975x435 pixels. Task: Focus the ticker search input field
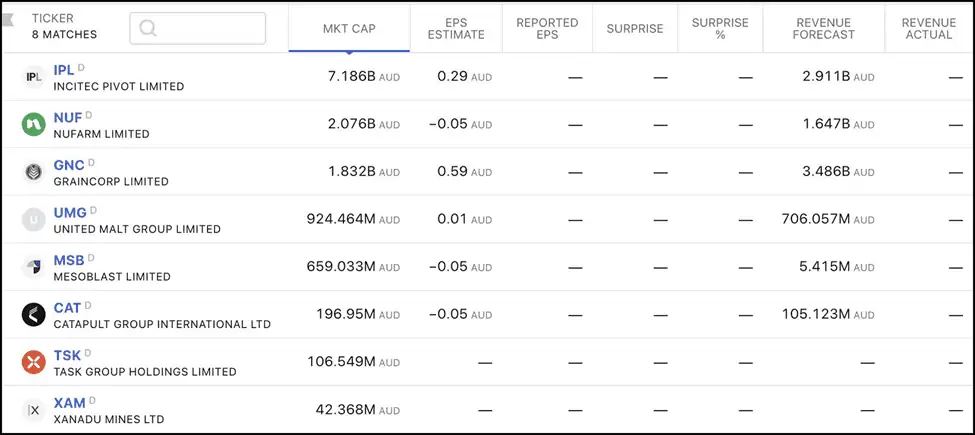coord(198,28)
